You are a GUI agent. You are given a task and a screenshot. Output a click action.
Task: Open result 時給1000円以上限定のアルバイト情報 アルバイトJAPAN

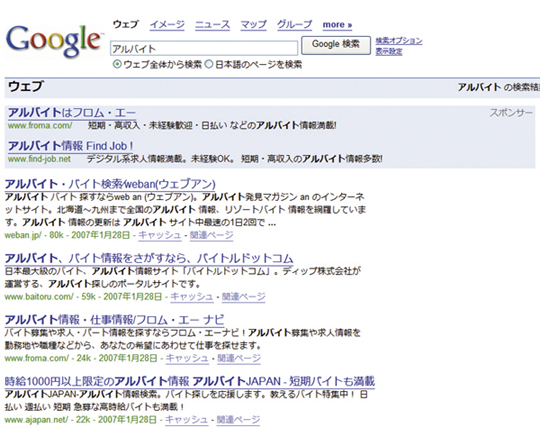coord(190,382)
